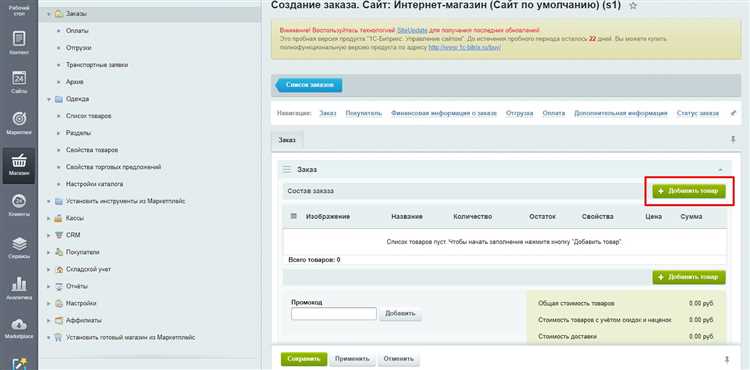Image resolution: width=750 pixels, height=370 pixels.
Task: Expand Установить инструменты из Маркетплейс node
Action: click(x=48, y=201)
